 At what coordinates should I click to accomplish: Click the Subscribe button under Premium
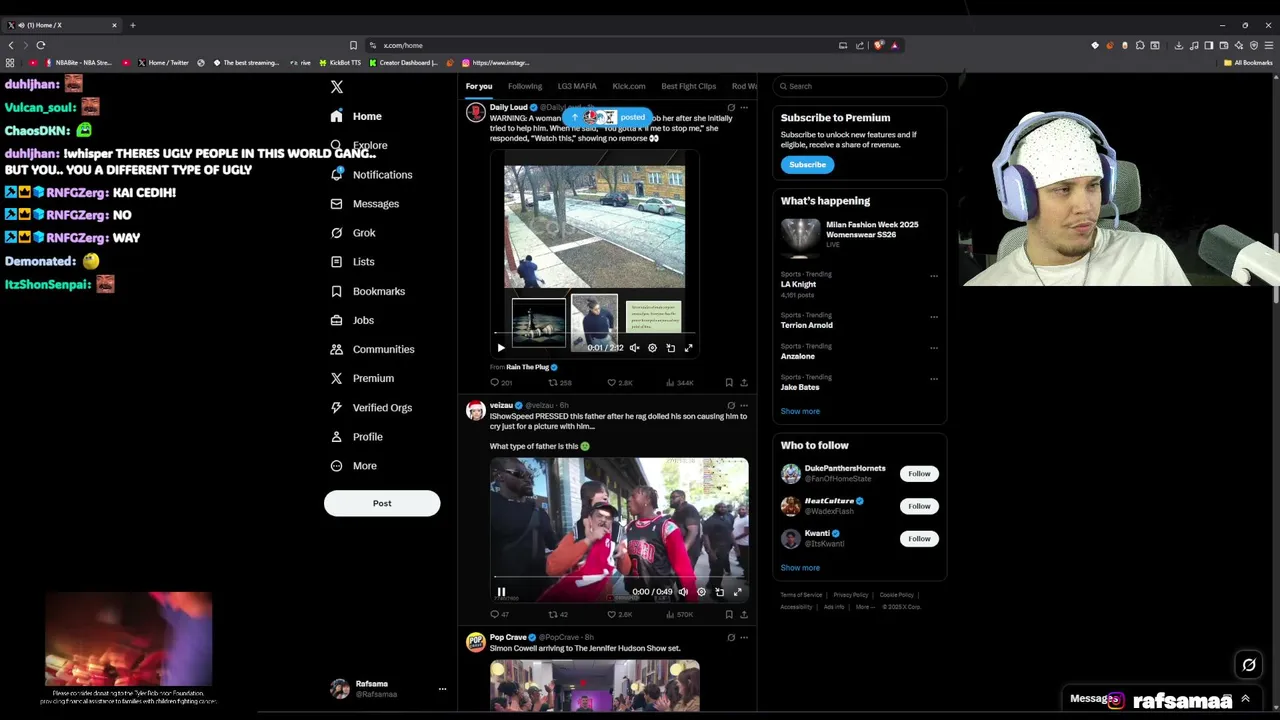pos(807,164)
